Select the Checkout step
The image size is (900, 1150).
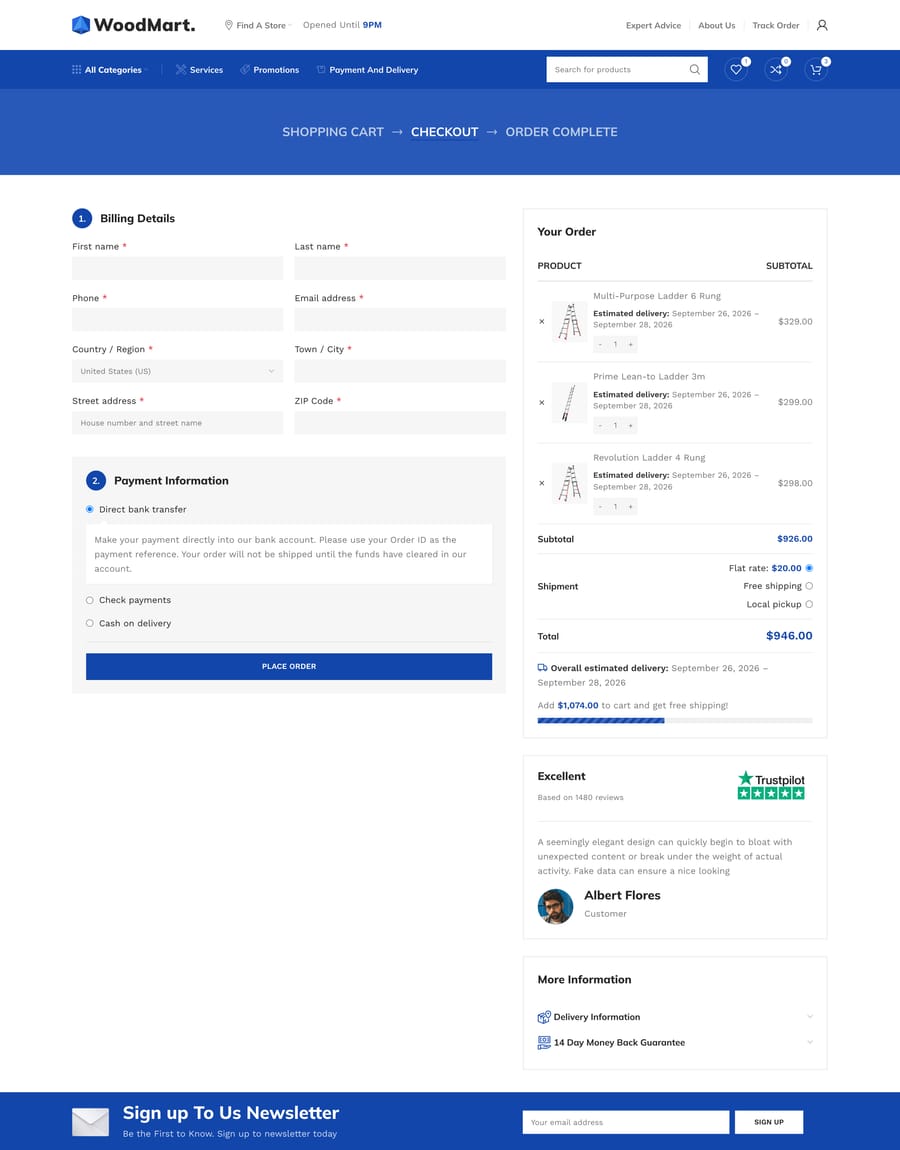pos(444,132)
